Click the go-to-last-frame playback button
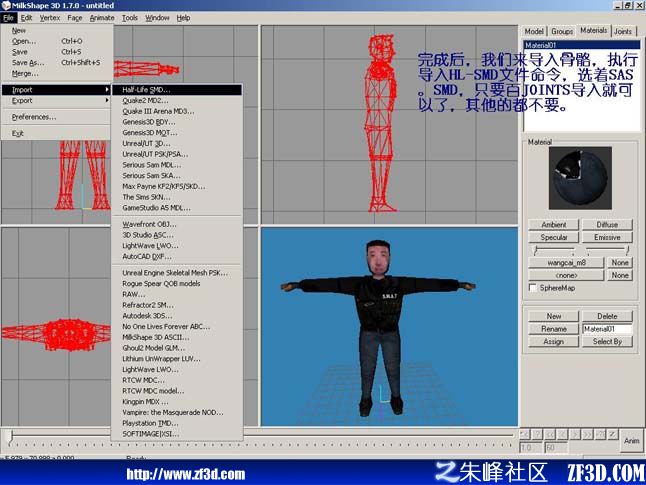 pos(601,434)
